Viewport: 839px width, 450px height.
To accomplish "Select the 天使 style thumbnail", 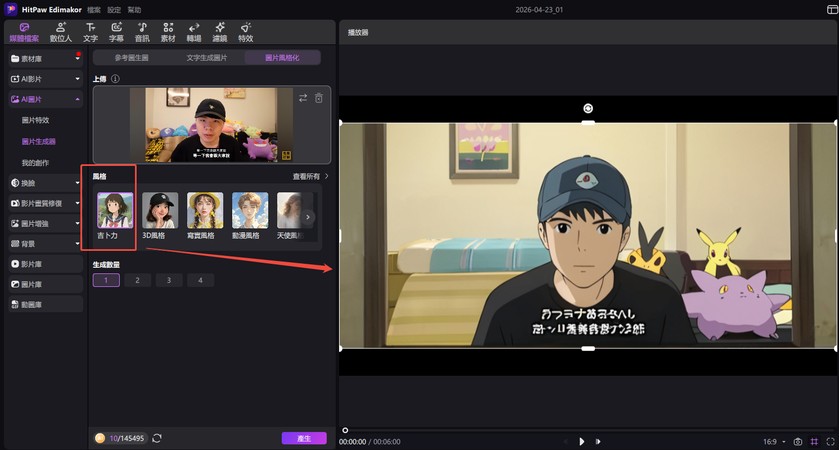I will tap(289, 210).
